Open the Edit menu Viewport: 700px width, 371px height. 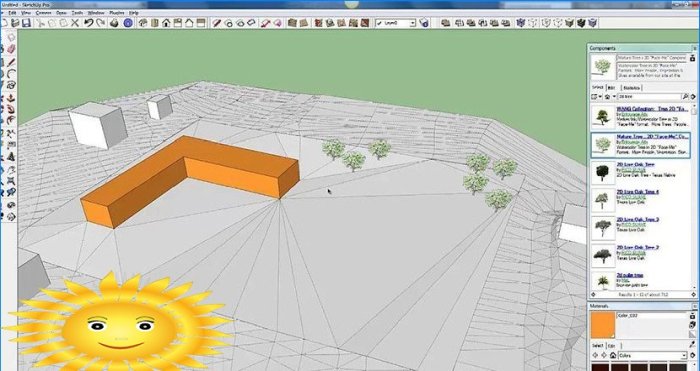[13, 13]
